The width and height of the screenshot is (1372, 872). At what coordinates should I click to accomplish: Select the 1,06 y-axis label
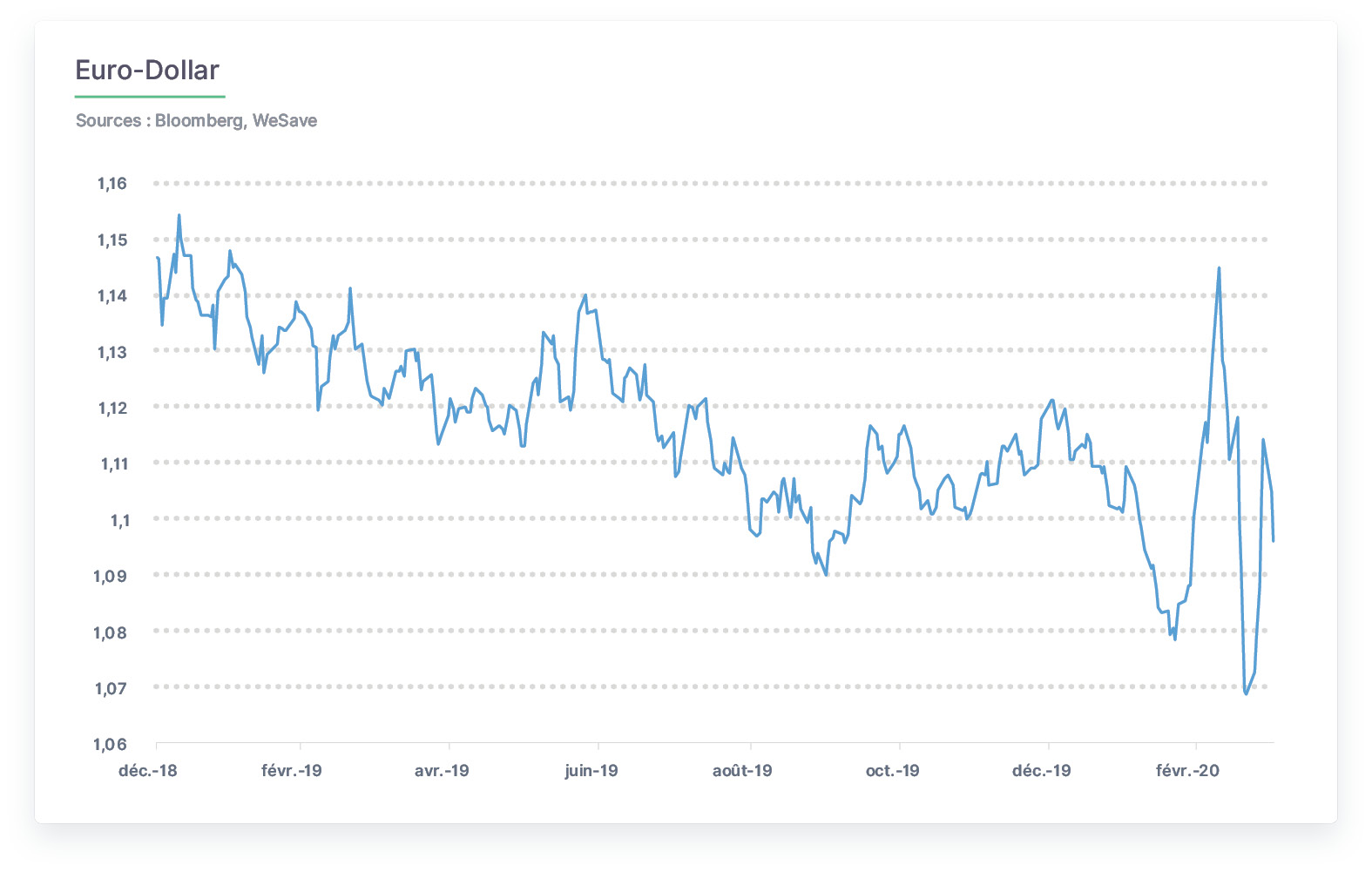tap(111, 745)
